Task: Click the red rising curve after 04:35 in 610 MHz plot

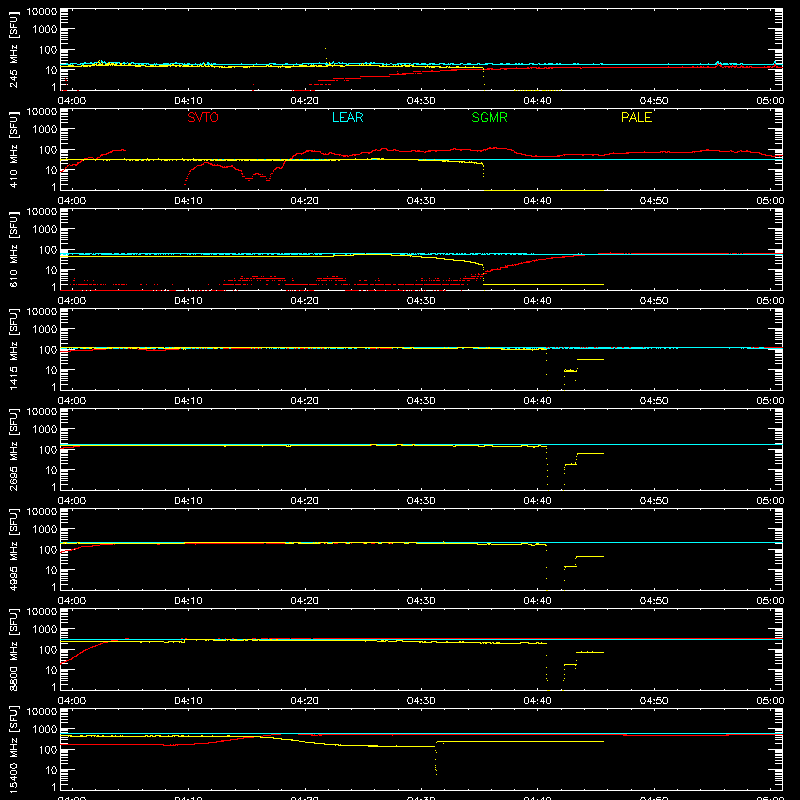Action: coord(533,261)
